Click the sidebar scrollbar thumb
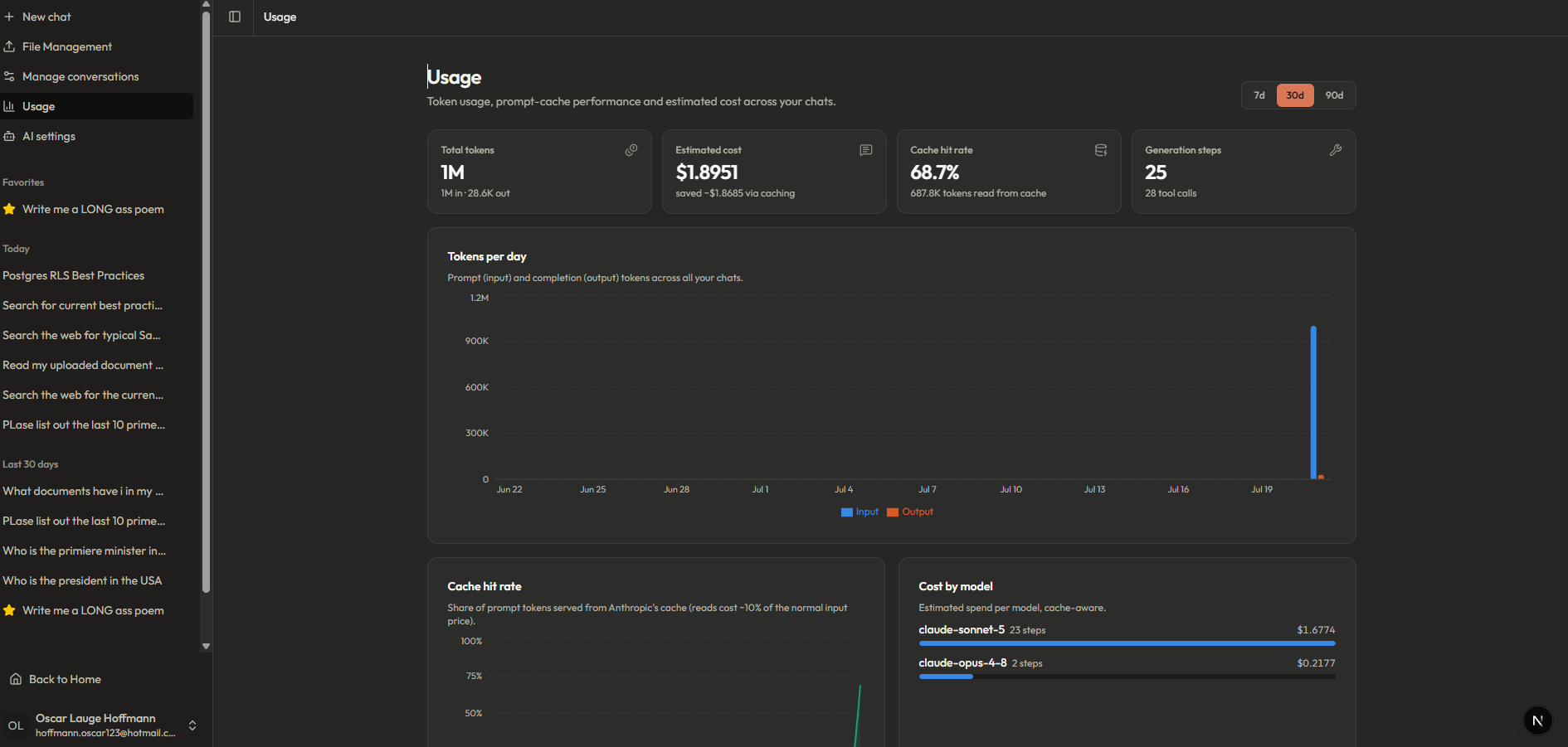Viewport: 1568px width, 747px height. pyautogui.click(x=206, y=303)
